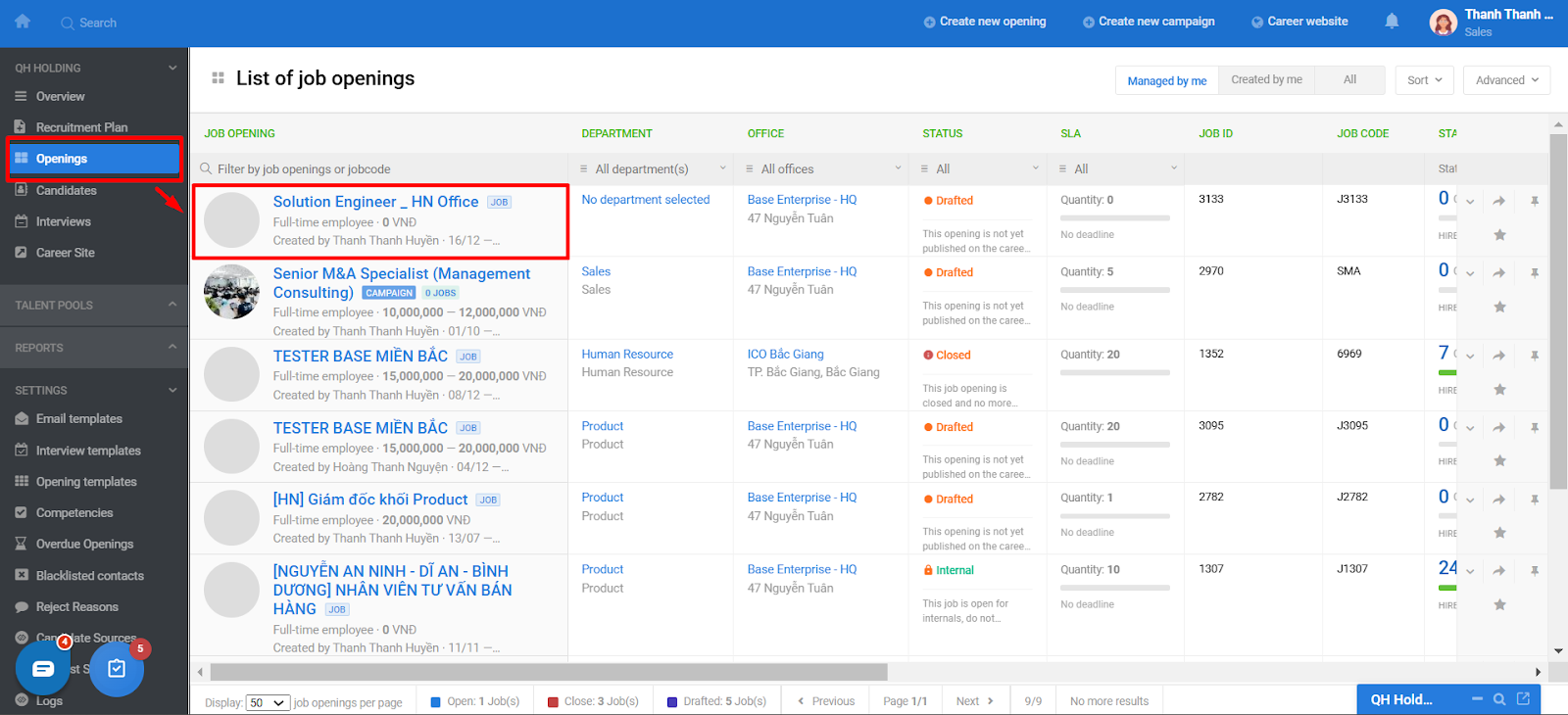Click the green hired progress bar for job 1307

pyautogui.click(x=1447, y=588)
